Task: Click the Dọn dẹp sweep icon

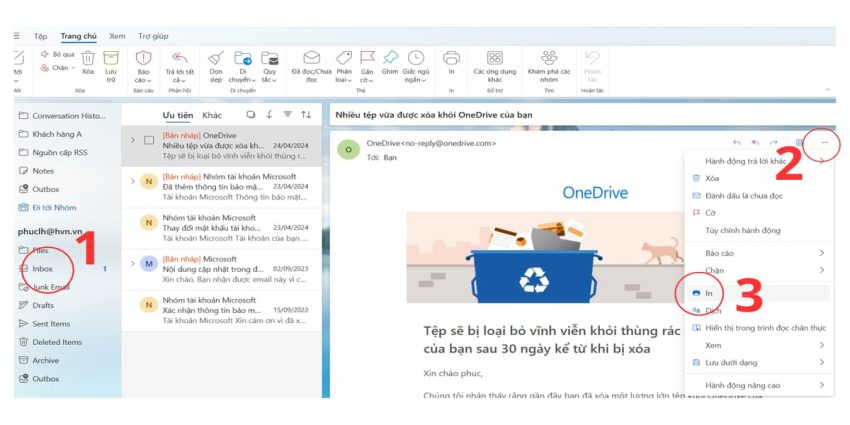Action: click(216, 57)
